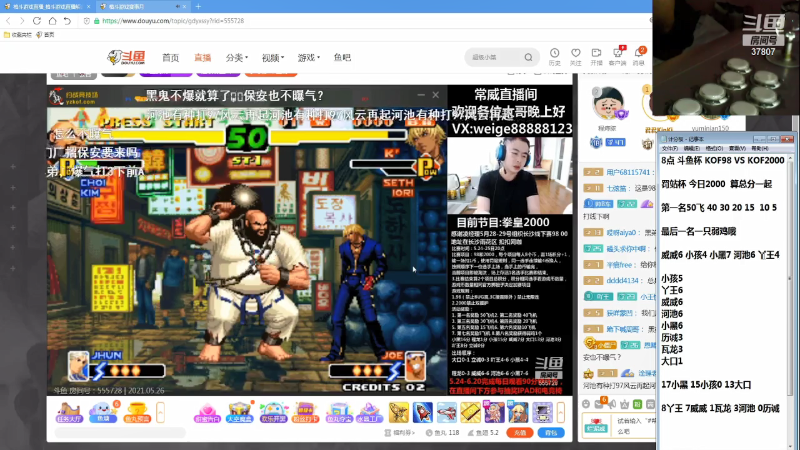
Task: Click the streamer webcam feed
Action: click(x=509, y=175)
